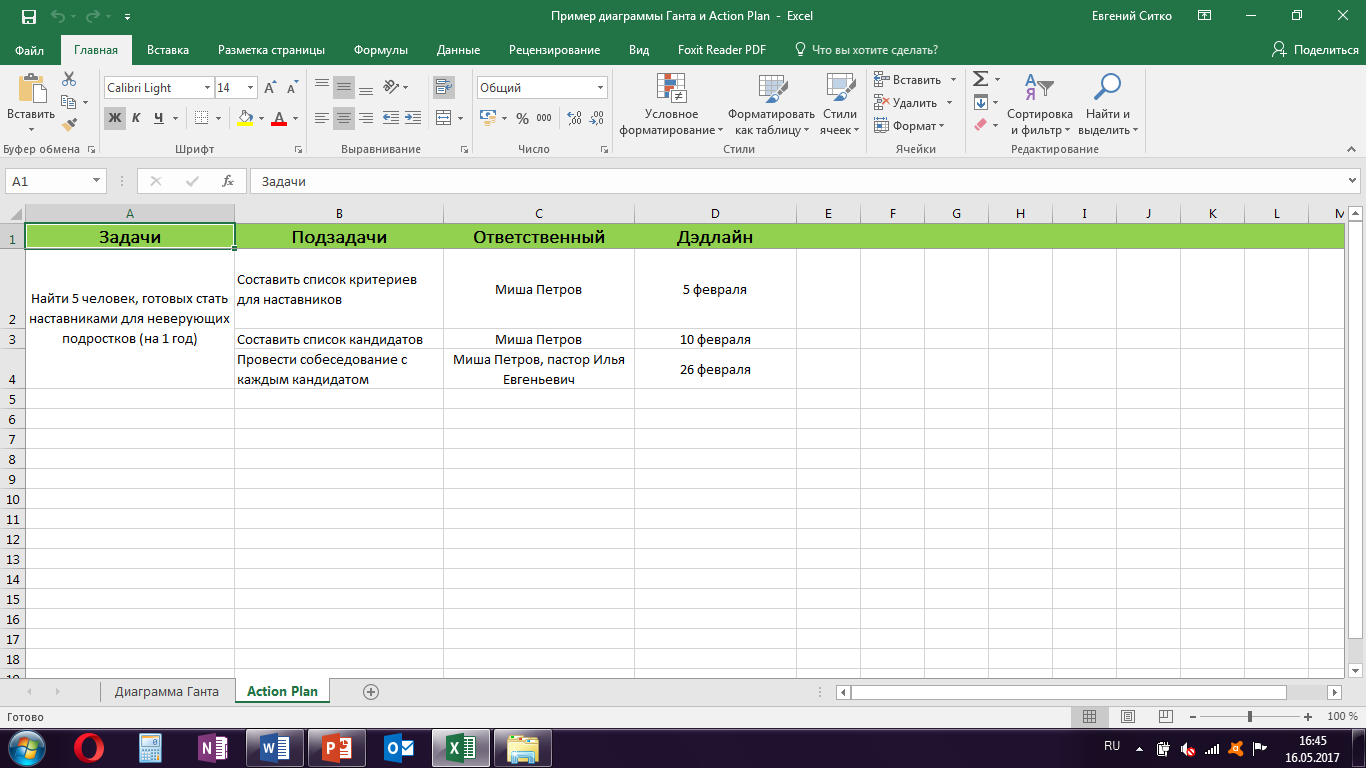Click the Cut scissors icon
Screen dimensions: 1366x768
click(x=69, y=79)
